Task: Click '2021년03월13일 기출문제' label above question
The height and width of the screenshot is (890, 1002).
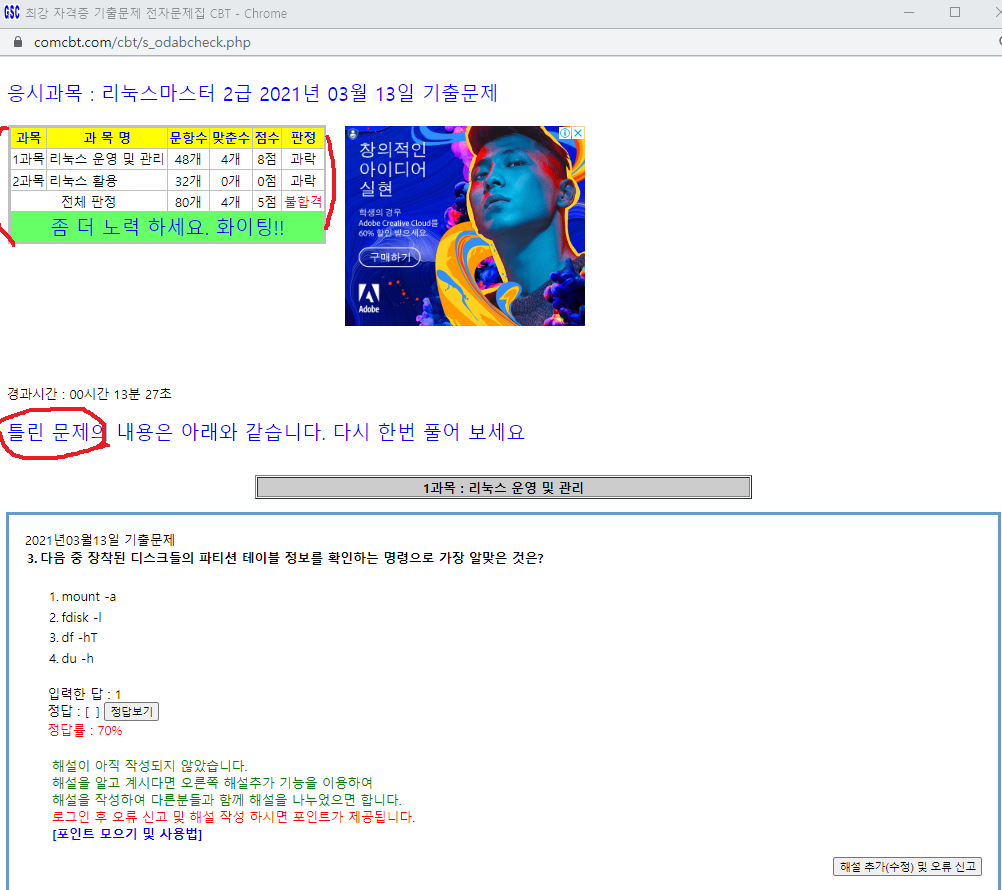Action: 100,540
